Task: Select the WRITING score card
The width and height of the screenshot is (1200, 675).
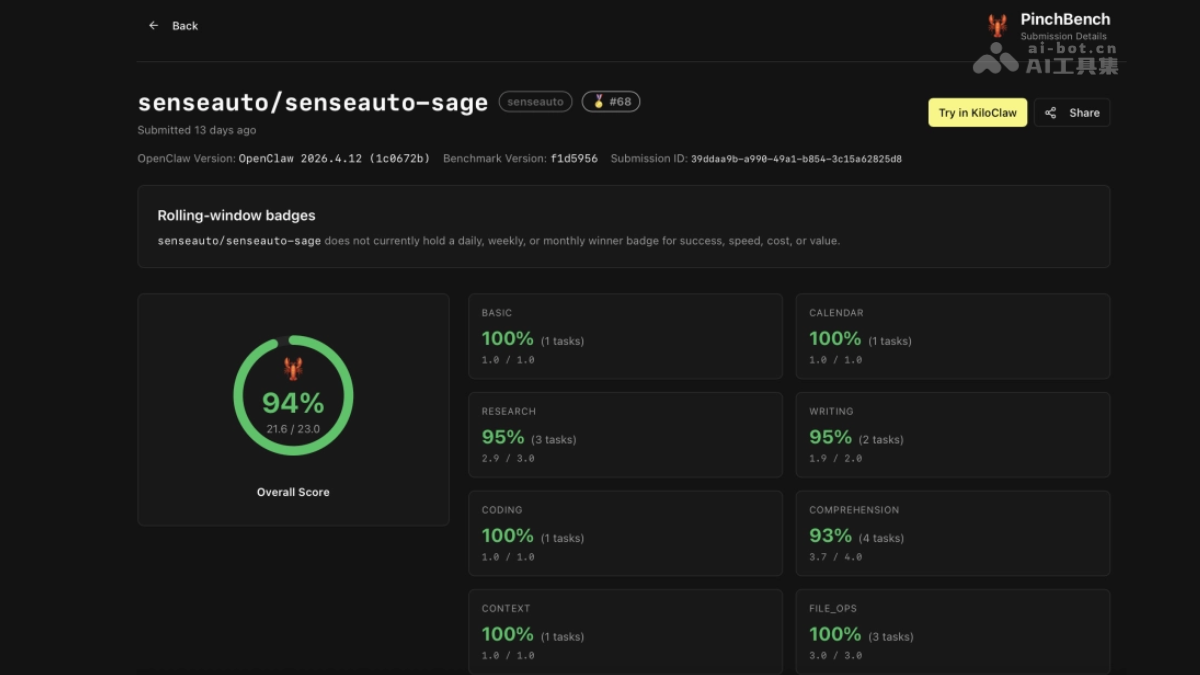Action: tap(952, 434)
